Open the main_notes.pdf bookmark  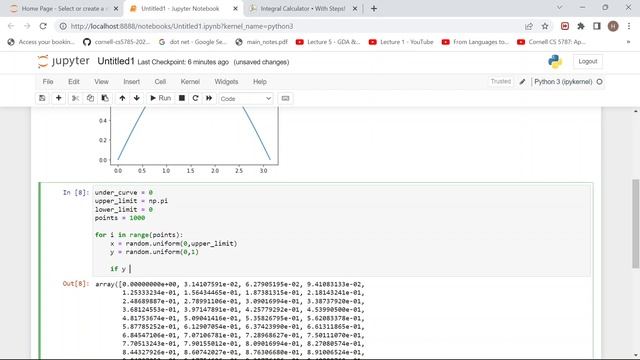pos(262,42)
